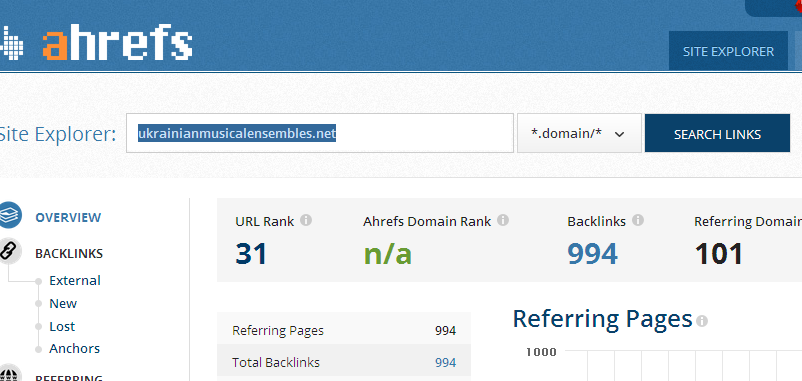Click info icon beside Ahrefs Domain Rank

pos(503,220)
